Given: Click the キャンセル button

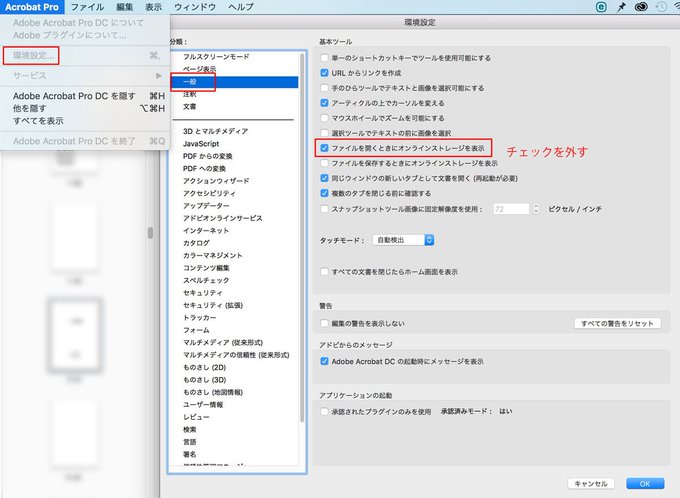Looking at the screenshot, I should click(591, 483).
